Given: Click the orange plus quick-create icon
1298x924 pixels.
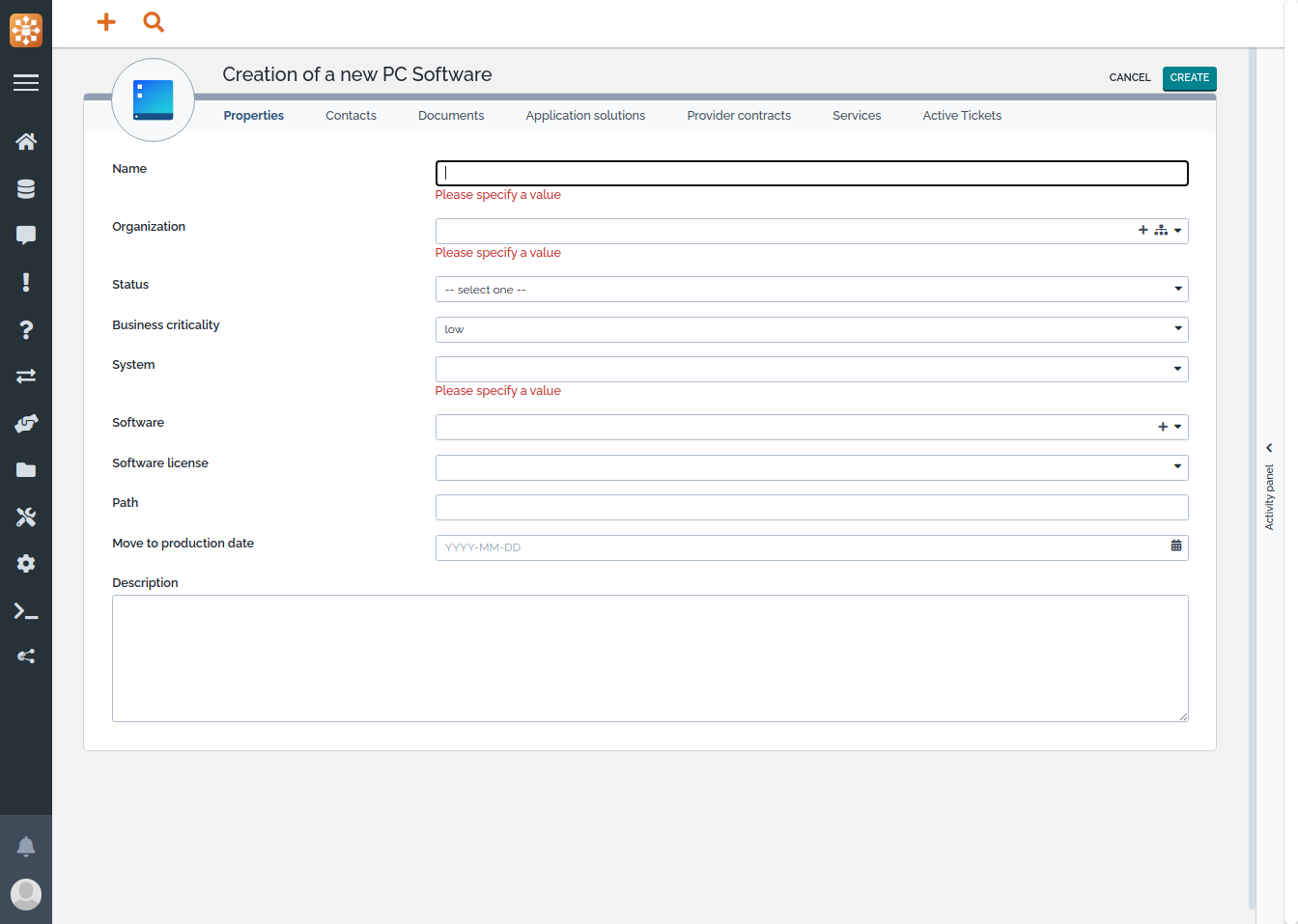Looking at the screenshot, I should (106, 22).
